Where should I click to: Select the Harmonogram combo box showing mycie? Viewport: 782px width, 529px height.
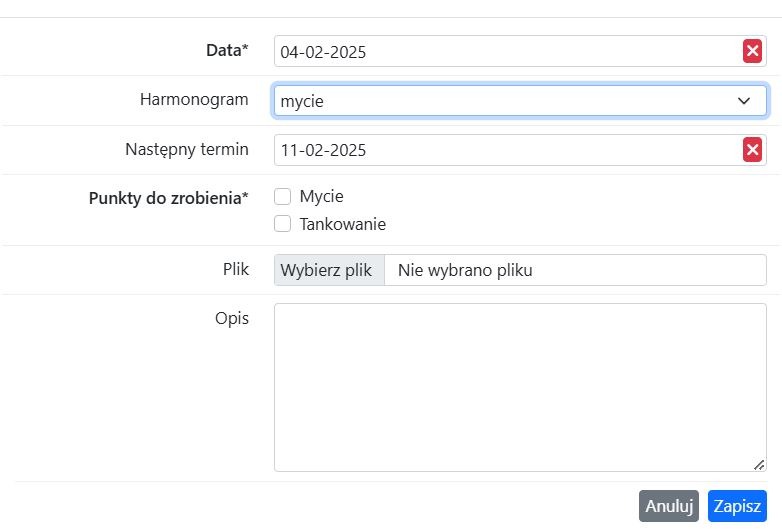tap(520, 101)
